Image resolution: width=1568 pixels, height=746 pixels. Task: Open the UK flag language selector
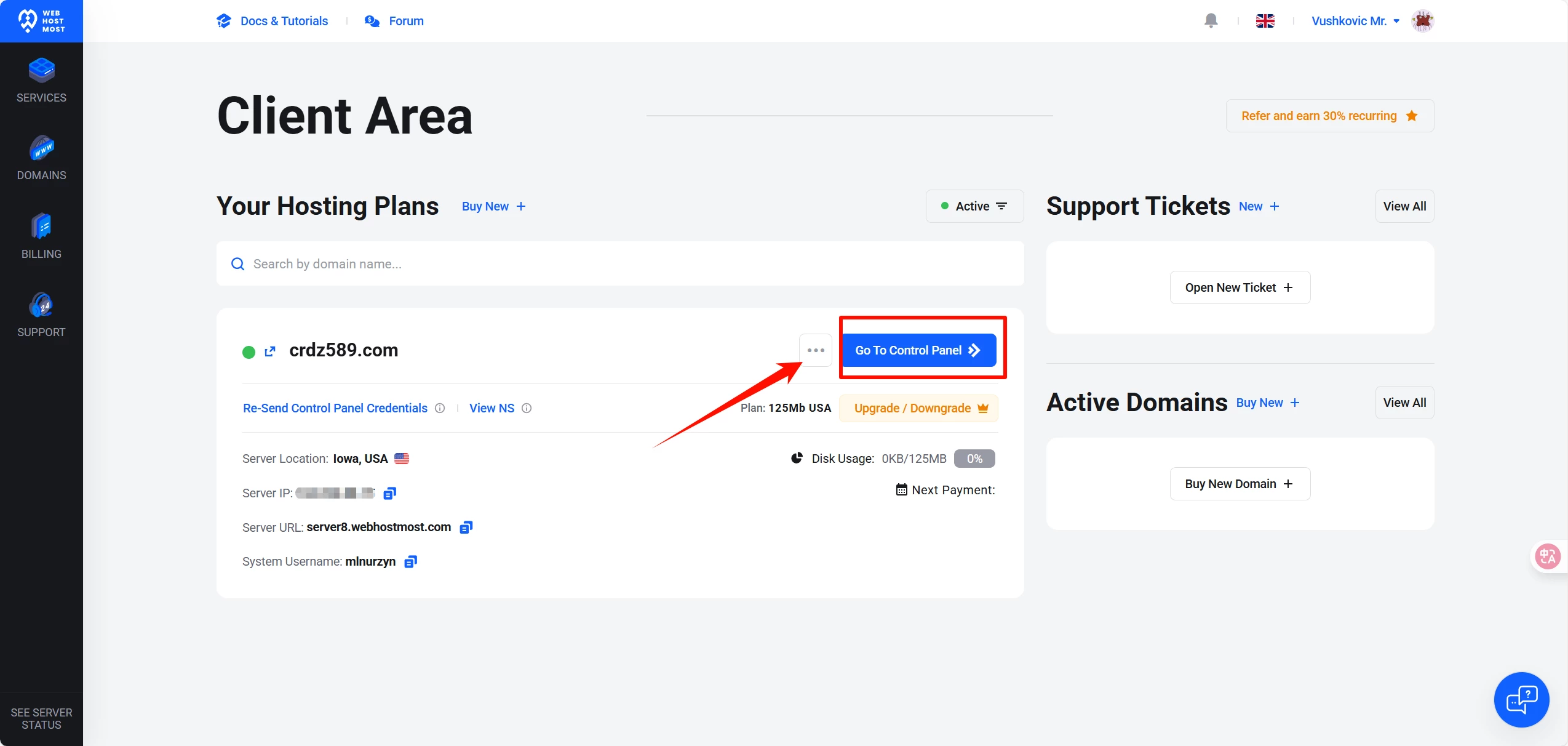pos(1265,21)
